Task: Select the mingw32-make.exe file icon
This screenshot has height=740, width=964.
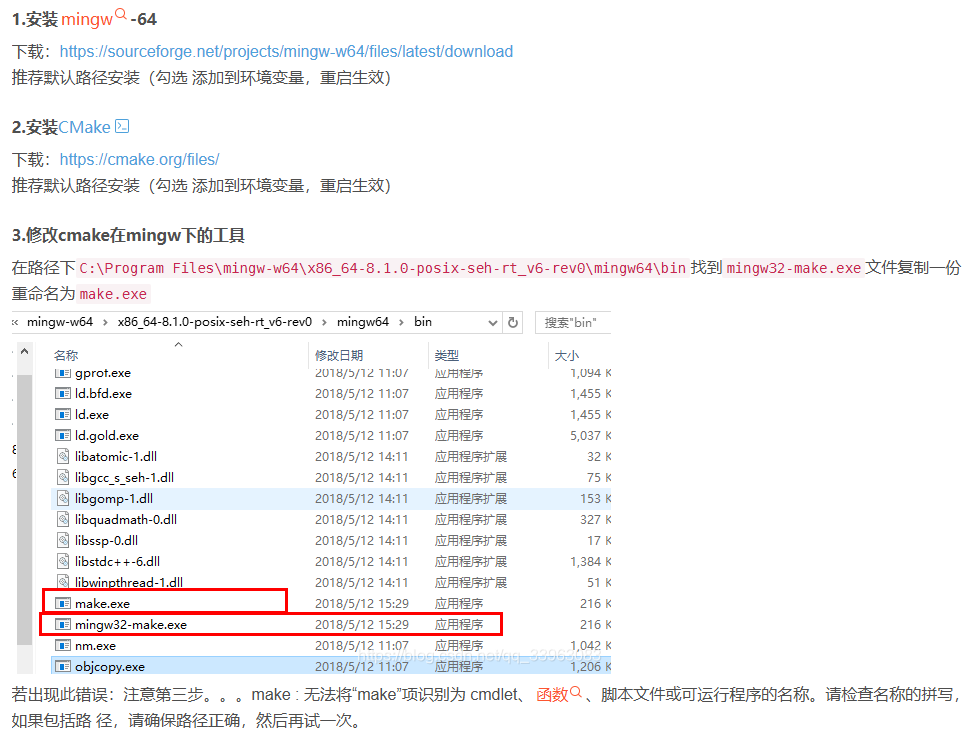Action: pos(63,624)
